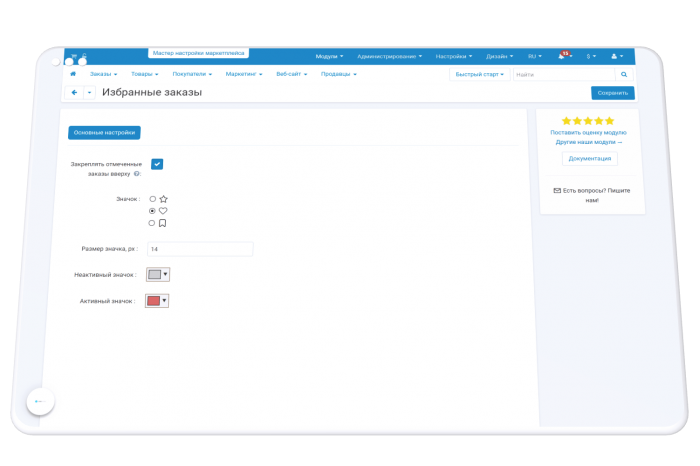Focus the icon size px input field

click(x=200, y=249)
